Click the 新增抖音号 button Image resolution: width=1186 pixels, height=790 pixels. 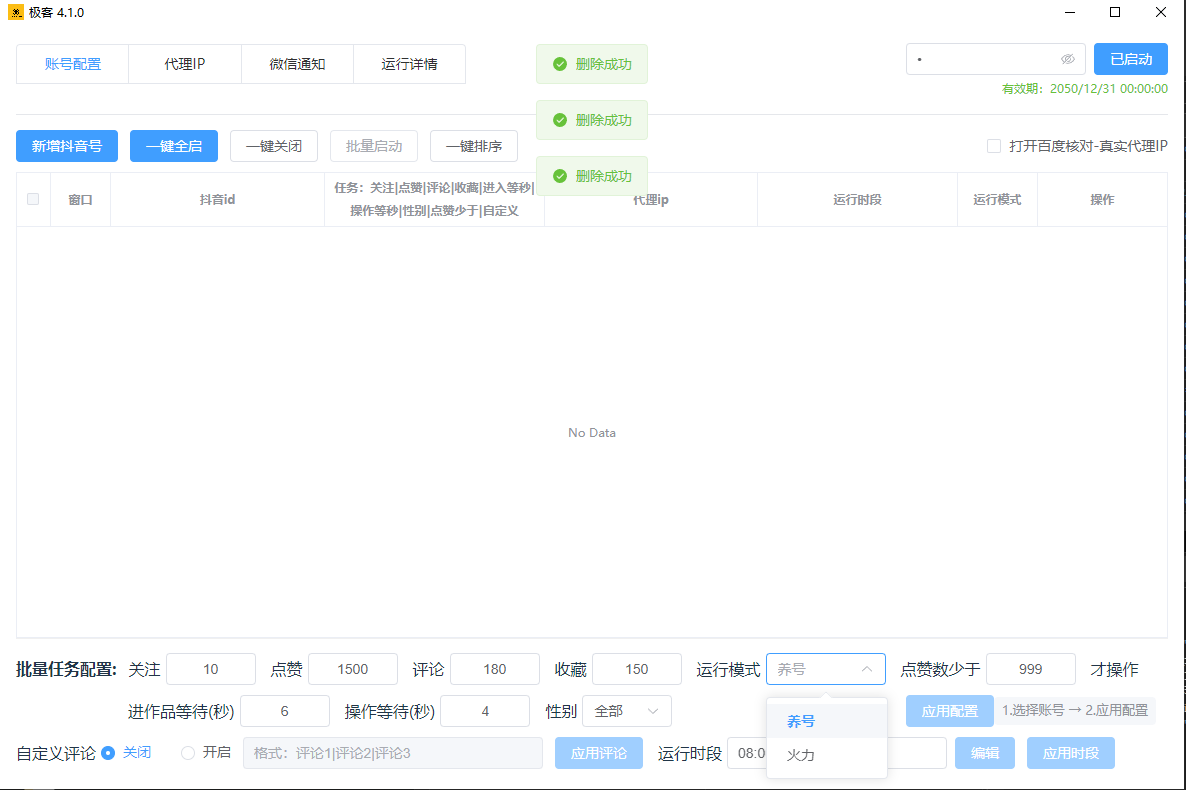point(67,146)
